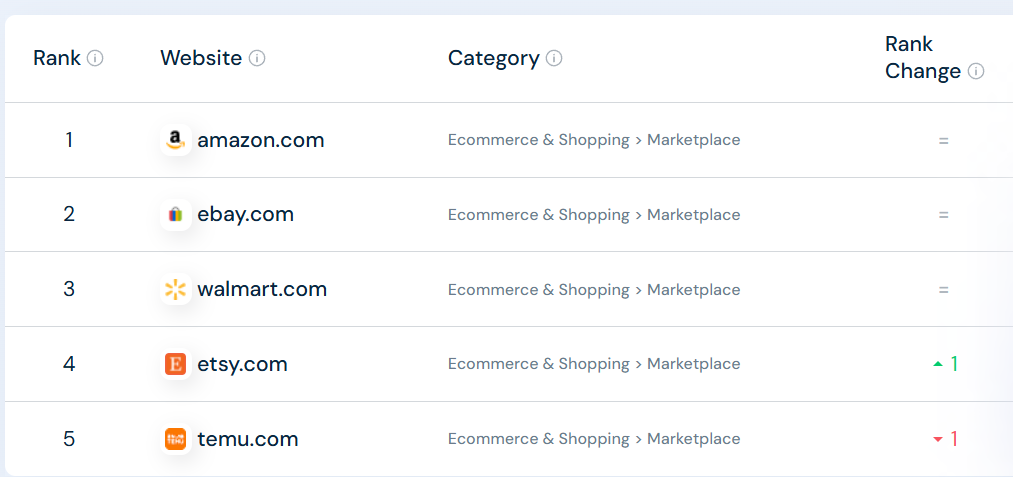The image size is (1013, 477).
Task: Click the Category text in amazon.com row
Action: point(594,140)
